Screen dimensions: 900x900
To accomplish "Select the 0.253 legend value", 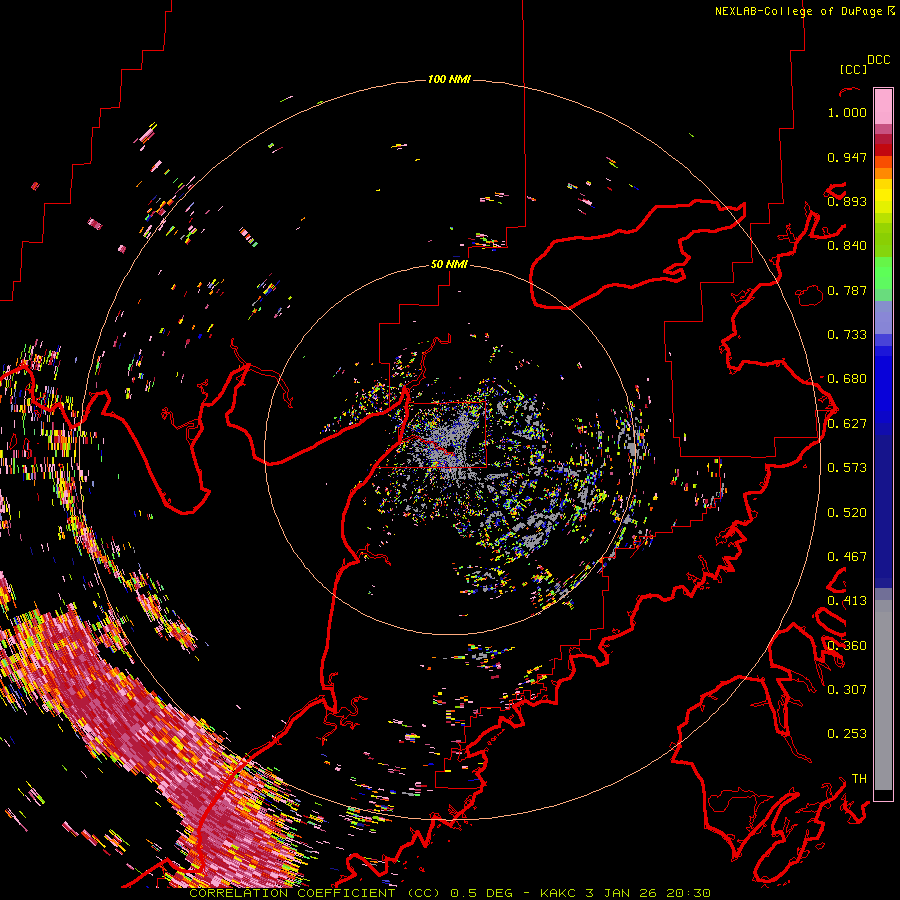I will click(847, 734).
